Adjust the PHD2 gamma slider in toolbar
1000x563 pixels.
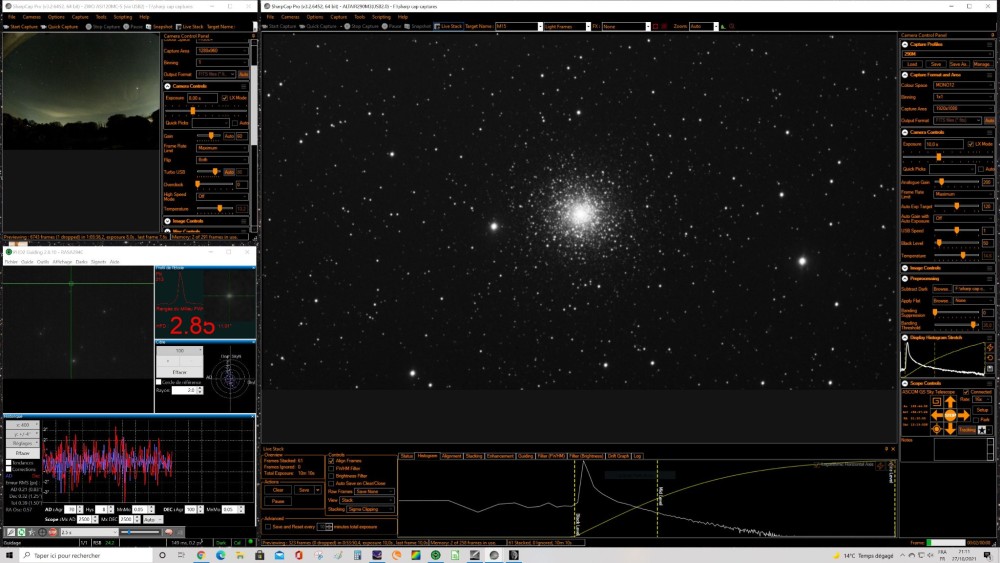pos(140,532)
